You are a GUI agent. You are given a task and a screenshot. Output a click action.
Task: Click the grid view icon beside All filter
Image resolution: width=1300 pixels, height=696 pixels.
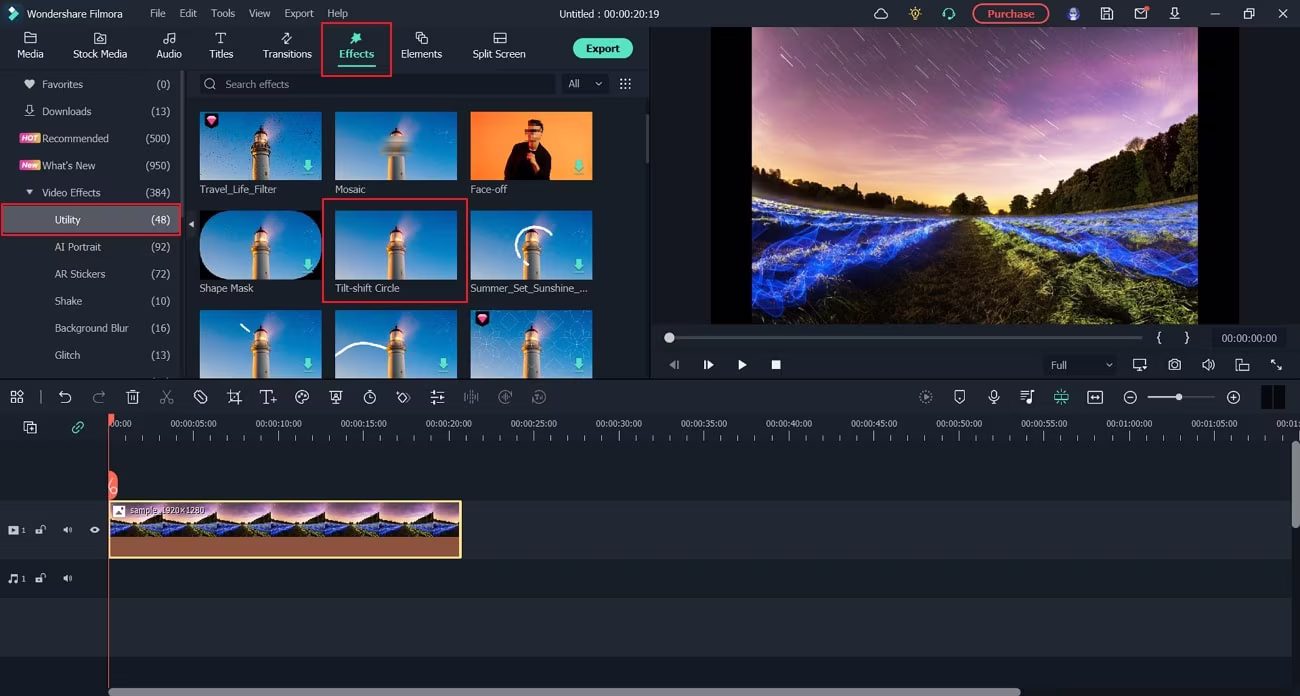click(626, 84)
